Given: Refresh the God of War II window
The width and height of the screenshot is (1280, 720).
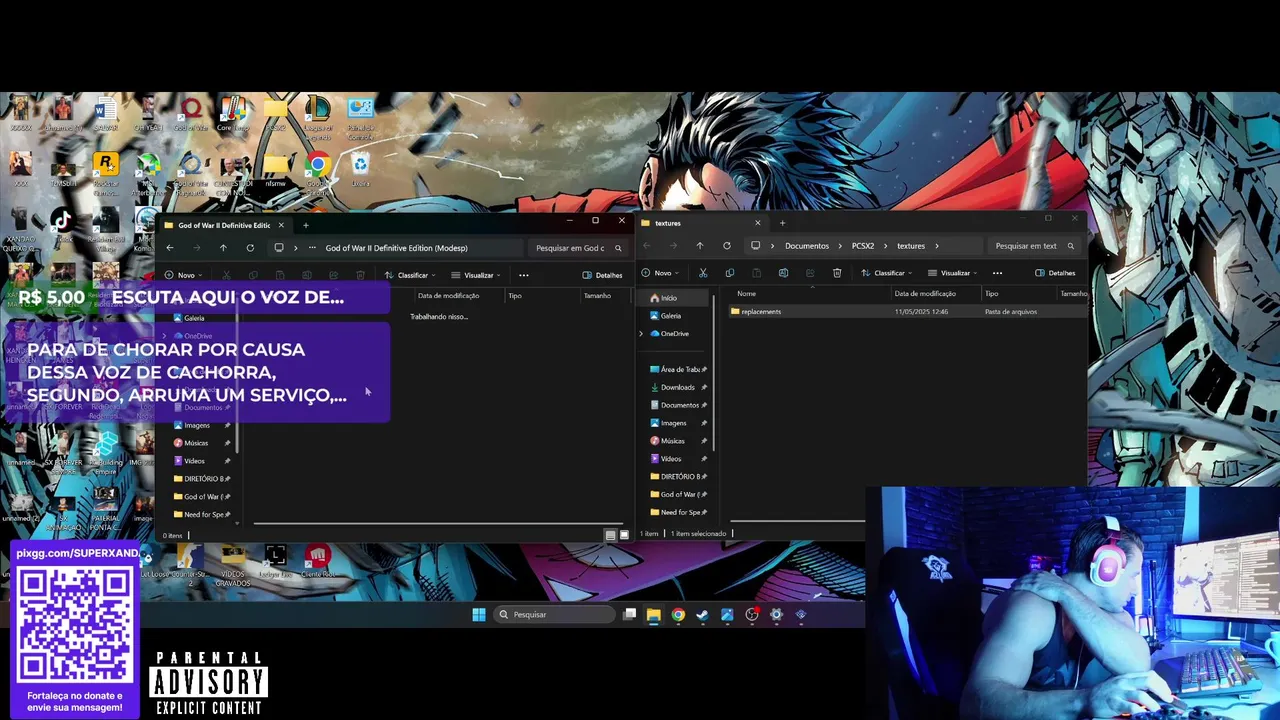Looking at the screenshot, I should (x=250, y=248).
